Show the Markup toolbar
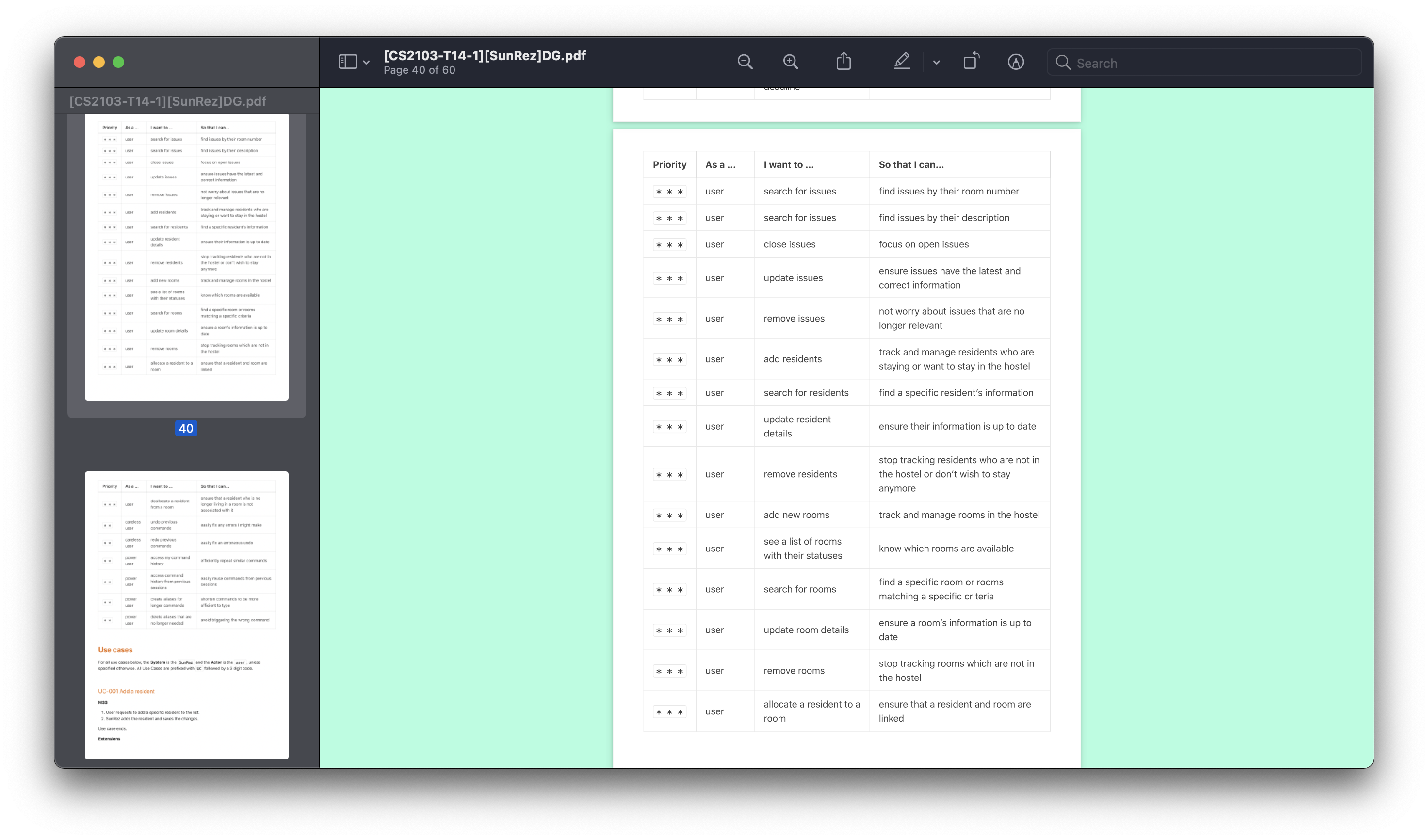The width and height of the screenshot is (1428, 840). click(1016, 62)
